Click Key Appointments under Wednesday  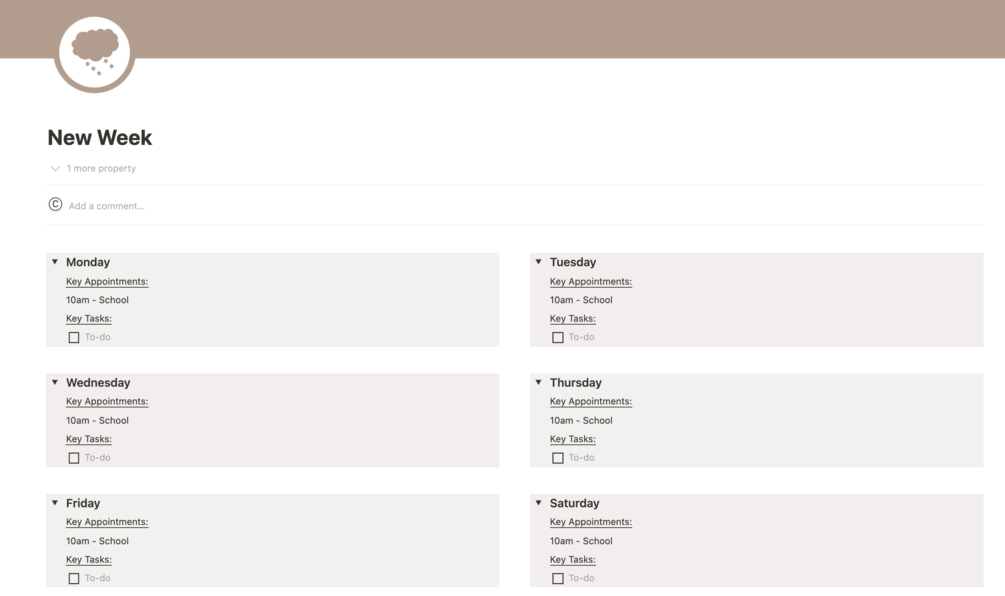tap(107, 401)
